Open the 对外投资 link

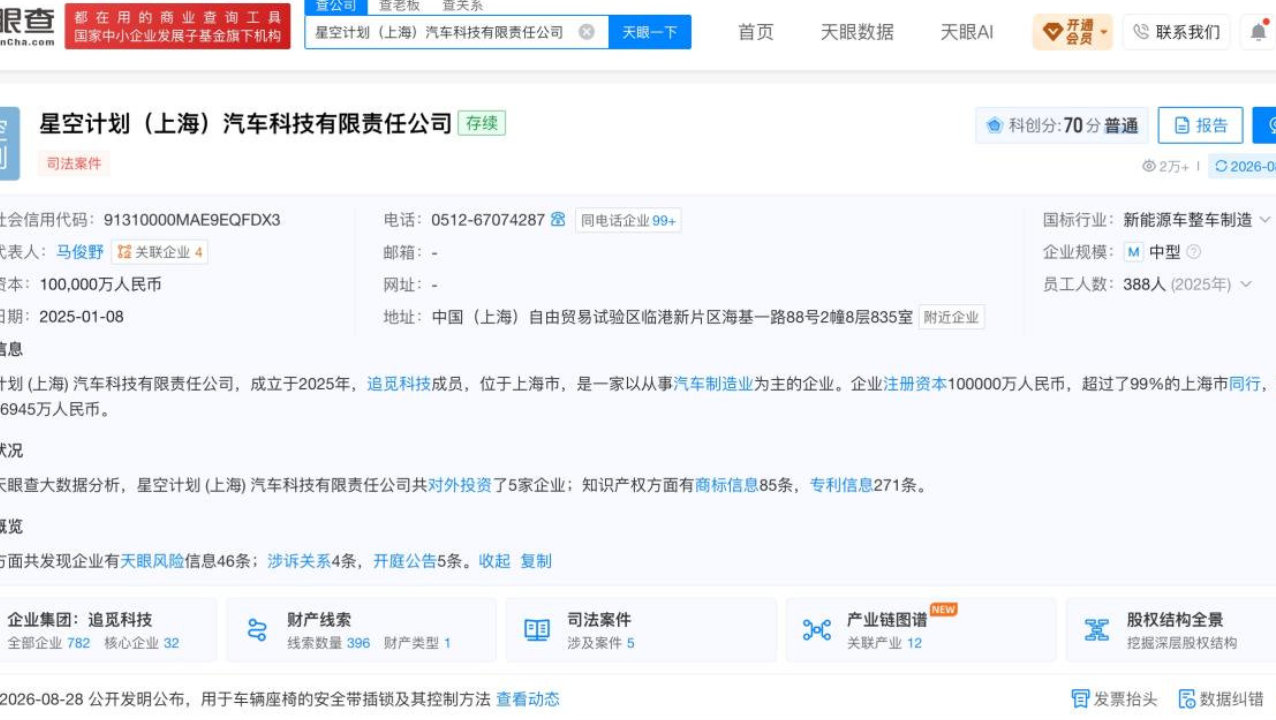click(x=460, y=485)
